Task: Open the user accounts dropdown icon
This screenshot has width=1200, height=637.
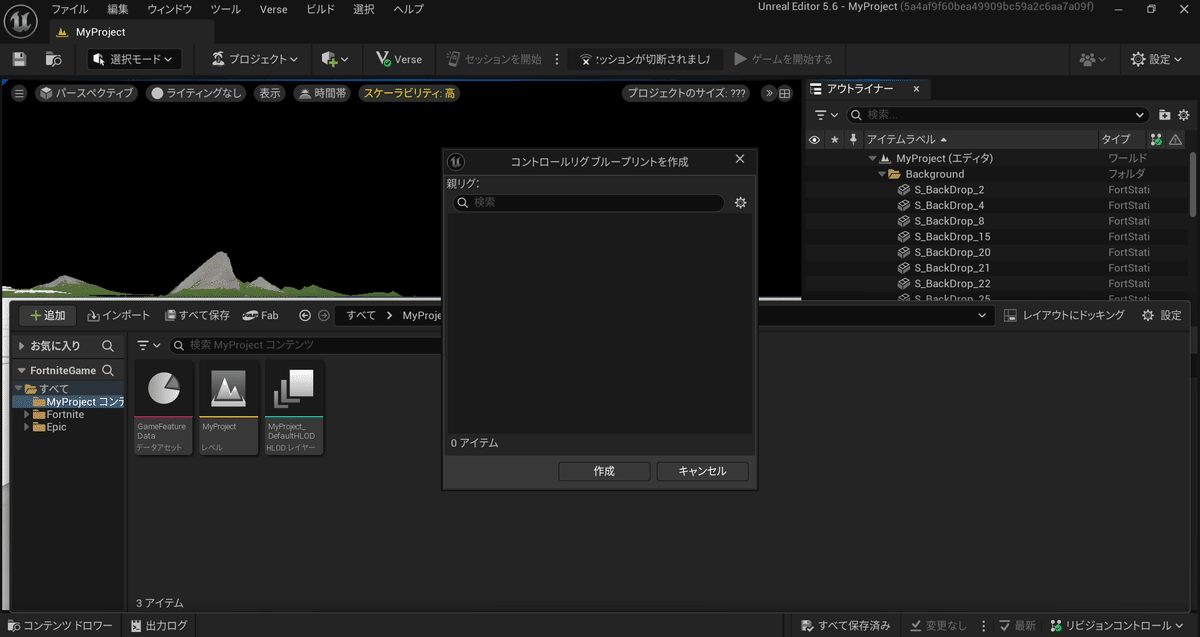Action: pos(1093,59)
